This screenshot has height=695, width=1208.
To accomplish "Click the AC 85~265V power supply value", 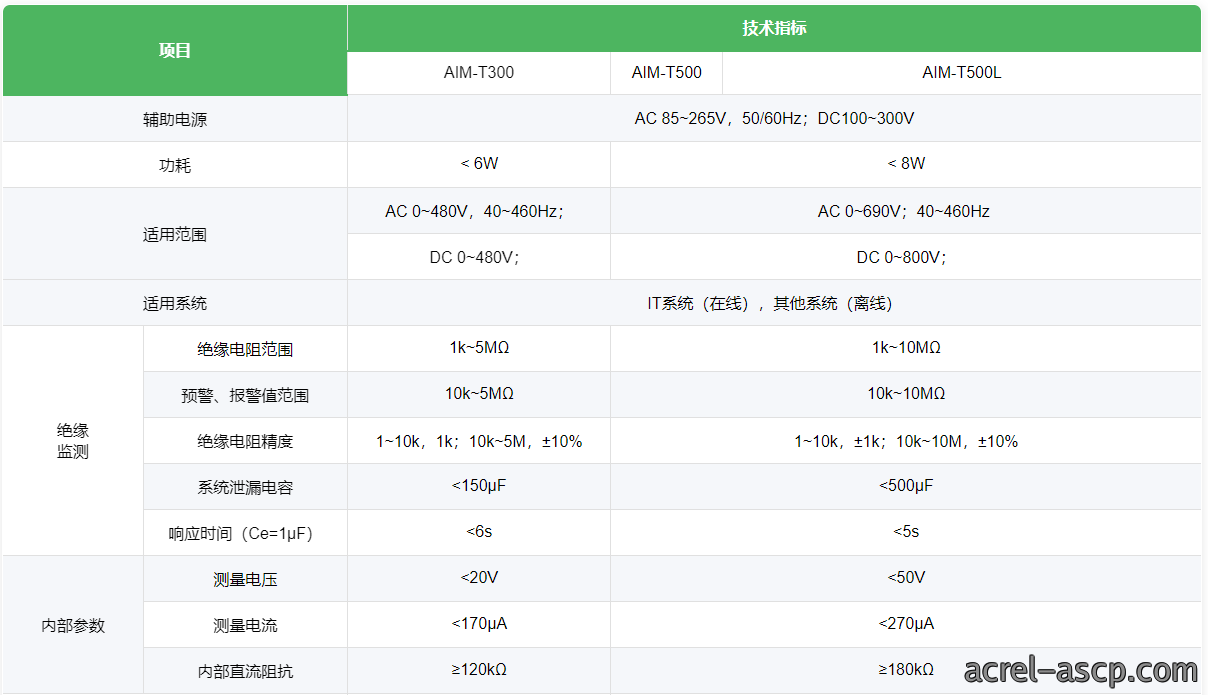I will click(774, 119).
